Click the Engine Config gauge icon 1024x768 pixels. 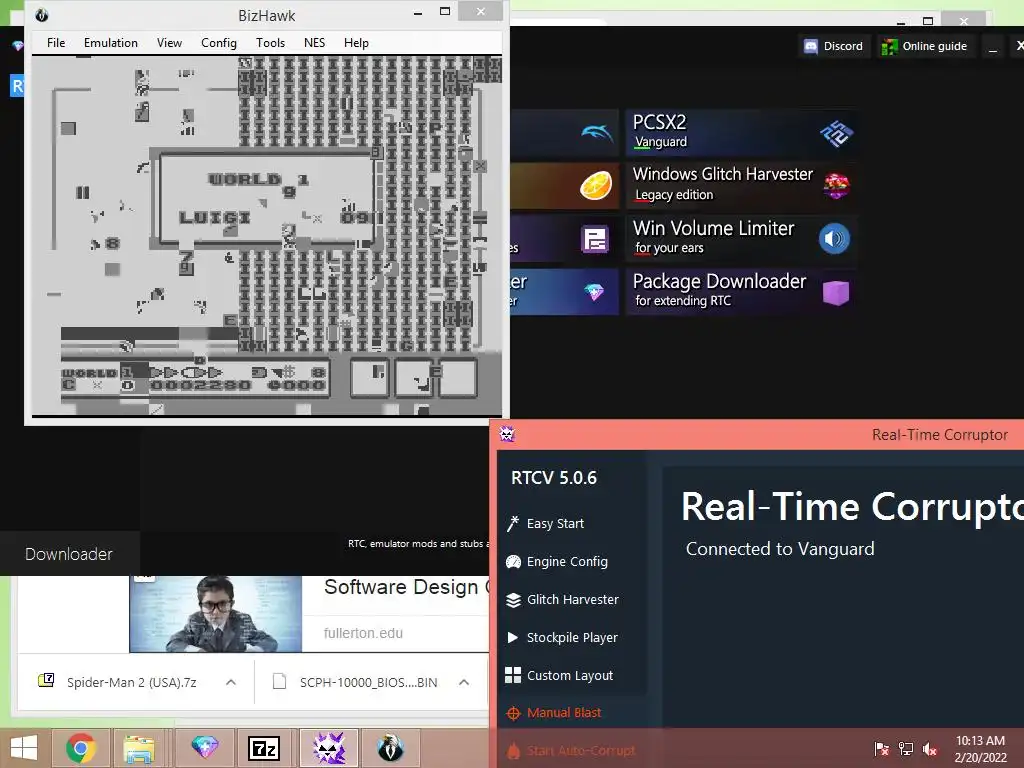coord(513,562)
